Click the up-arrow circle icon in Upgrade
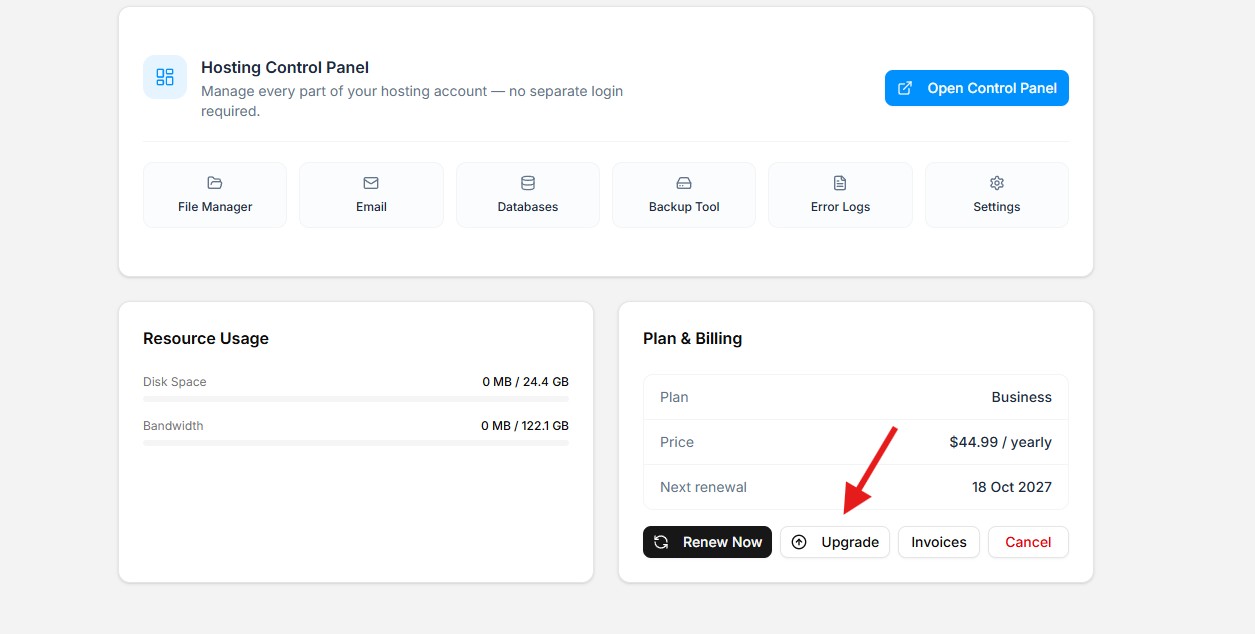The width and height of the screenshot is (1255, 634). click(x=799, y=542)
